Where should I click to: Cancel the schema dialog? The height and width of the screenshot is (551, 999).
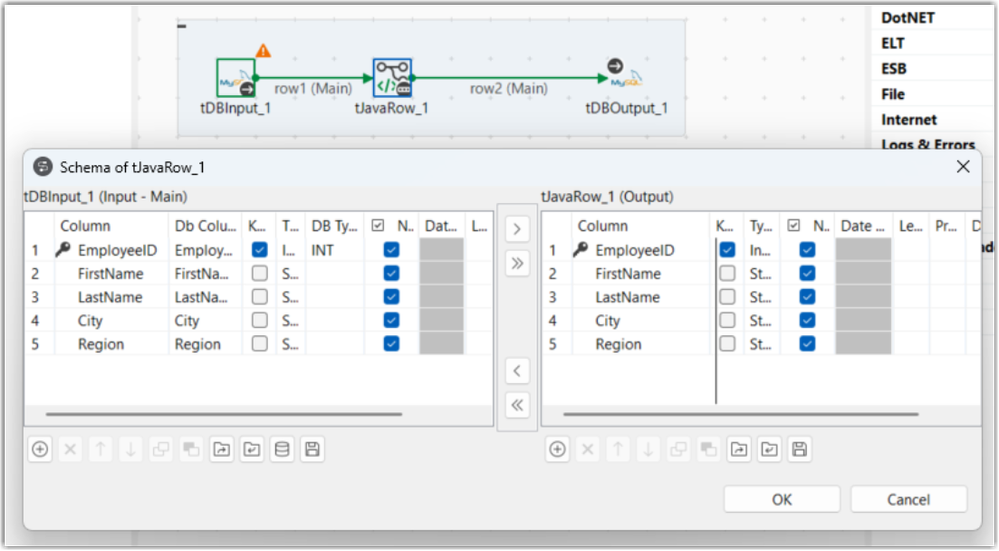909,499
